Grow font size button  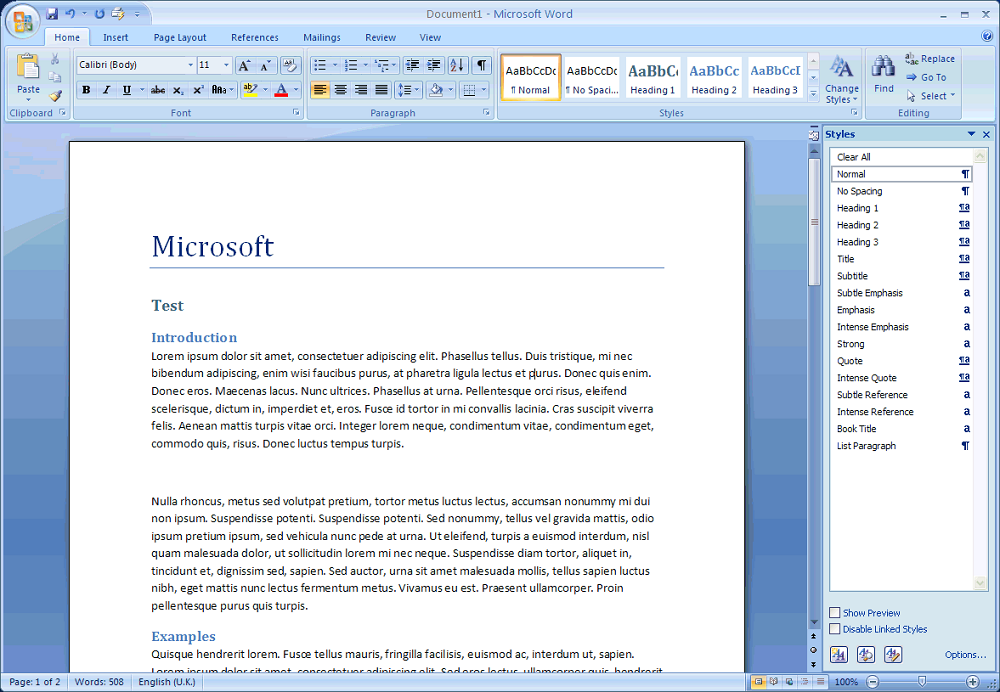(244, 65)
